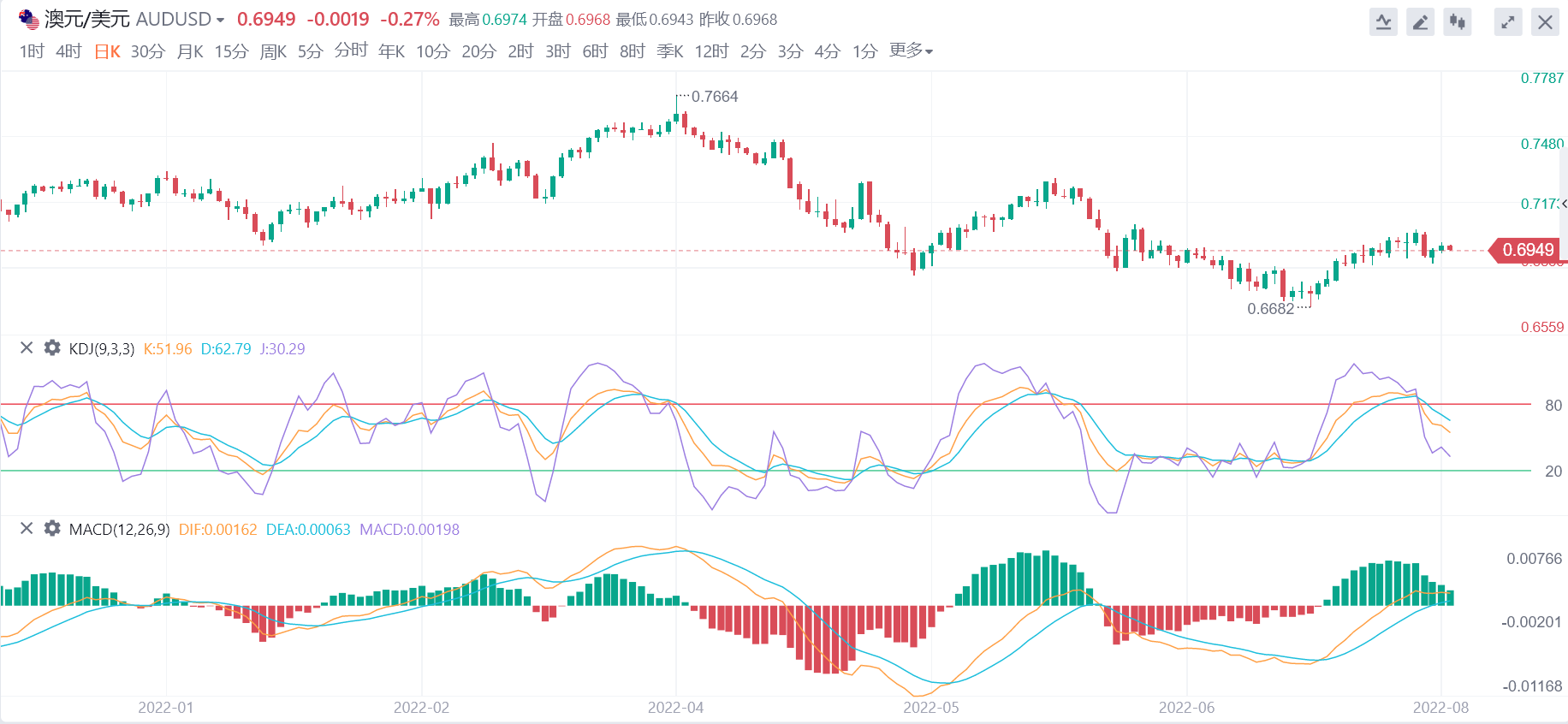Select the 月K monthly chart tab
1568x724 pixels.
click(x=190, y=51)
